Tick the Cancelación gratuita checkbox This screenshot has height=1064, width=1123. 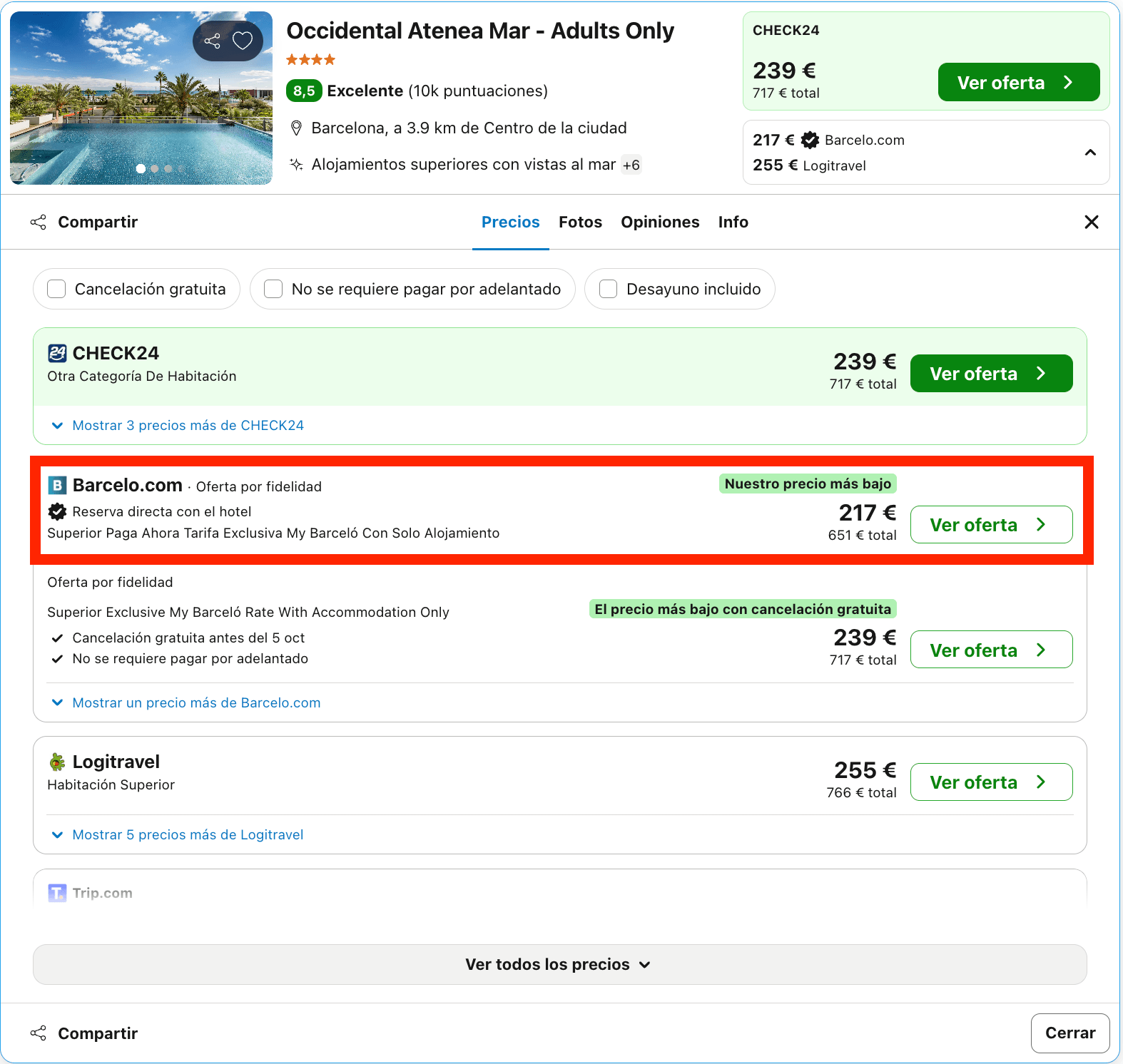(56, 289)
